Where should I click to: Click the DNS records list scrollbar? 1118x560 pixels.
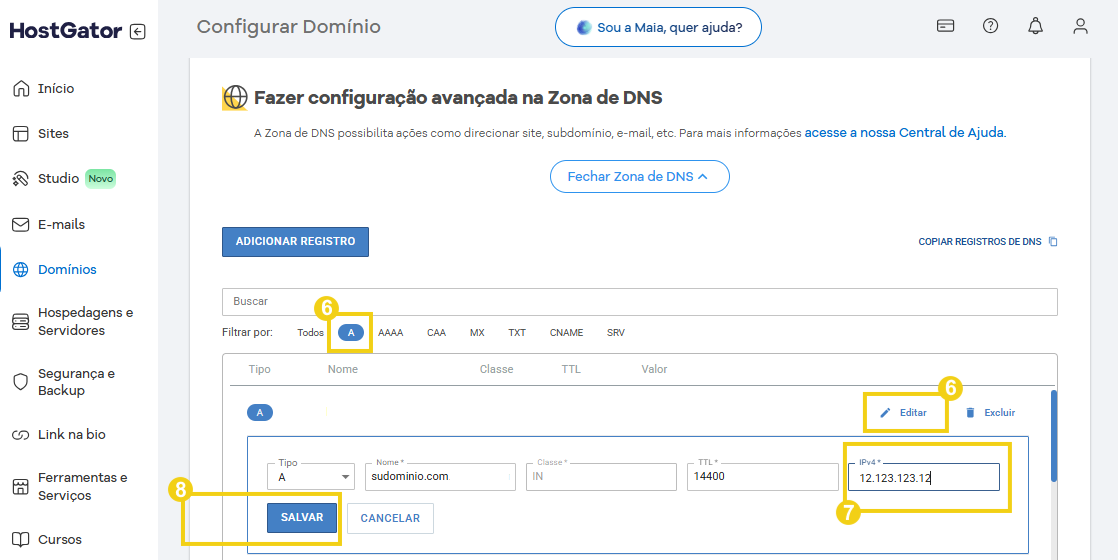1054,435
